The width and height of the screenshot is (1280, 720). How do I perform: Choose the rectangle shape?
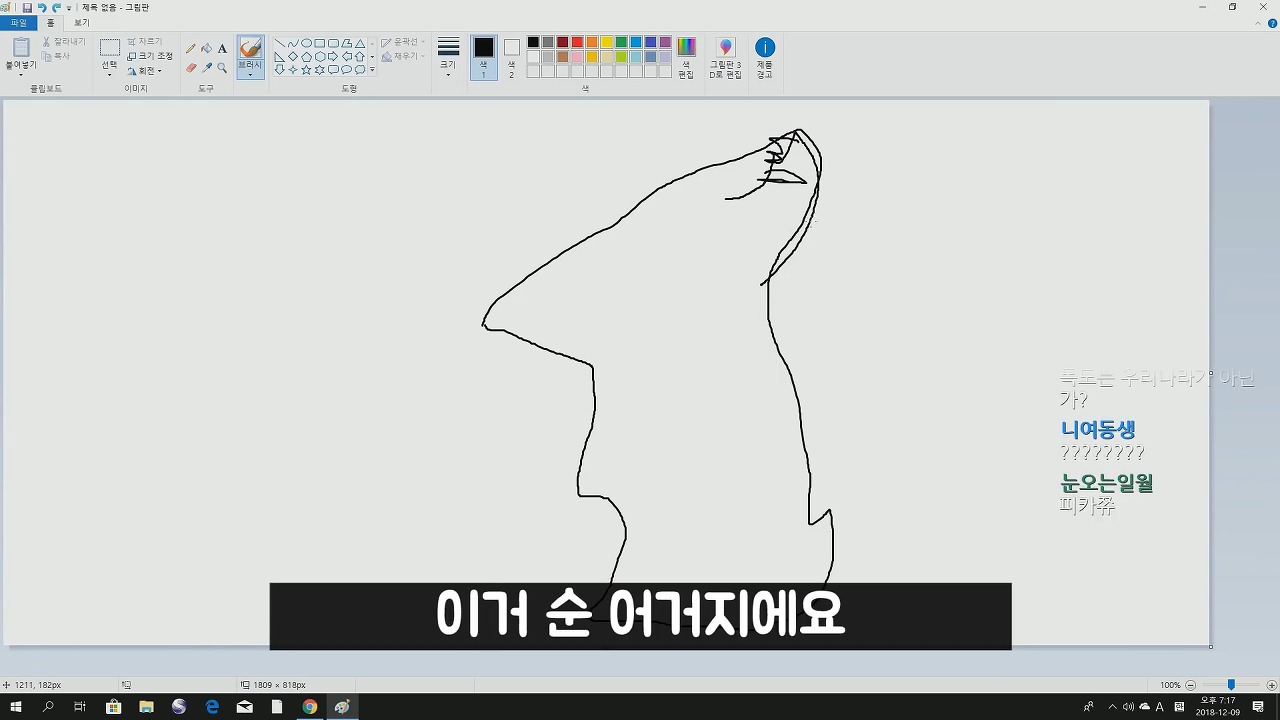coord(319,43)
